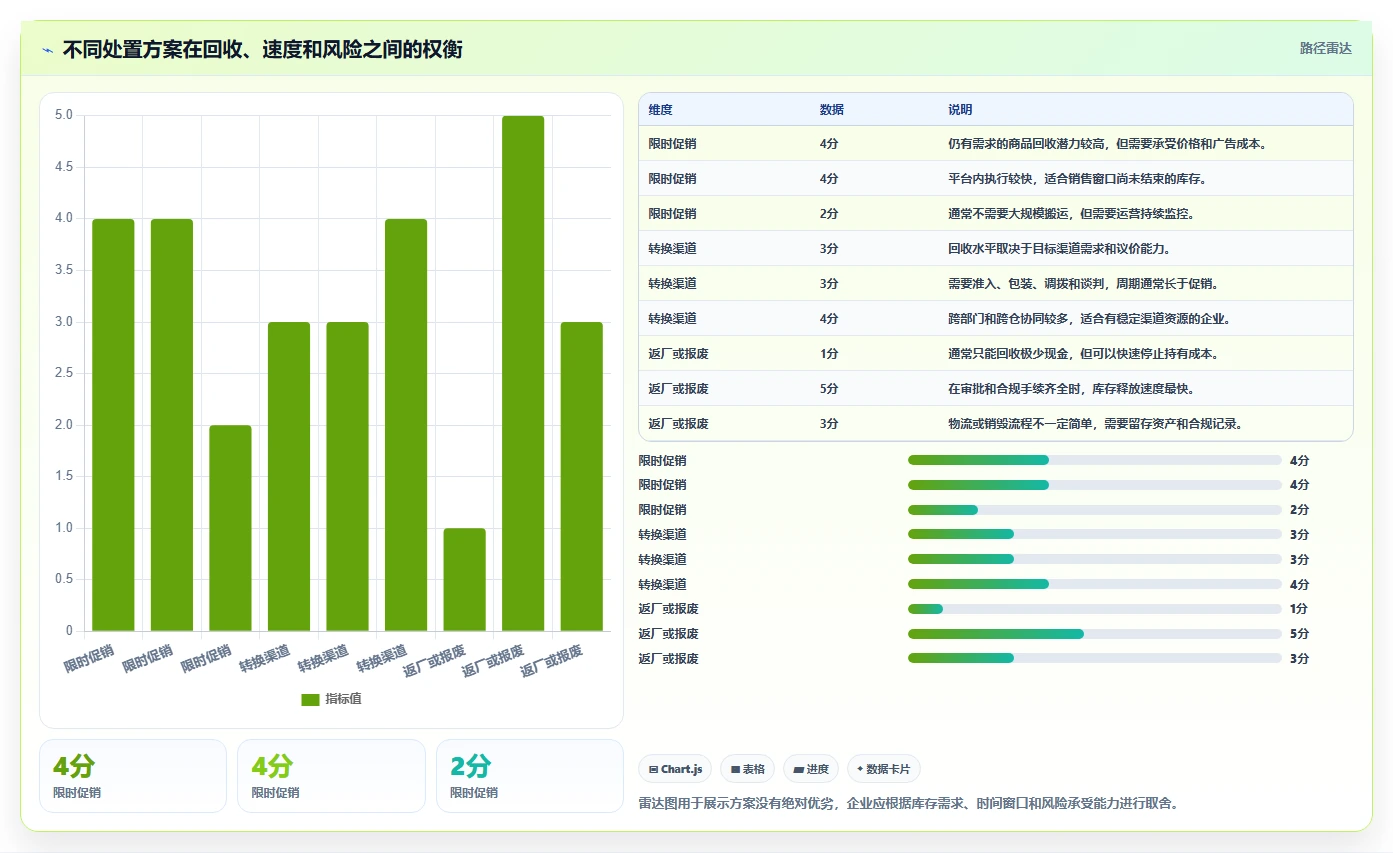Click the 5分 value beside the progress bars
The width and height of the screenshot is (1393, 853).
click(1299, 634)
